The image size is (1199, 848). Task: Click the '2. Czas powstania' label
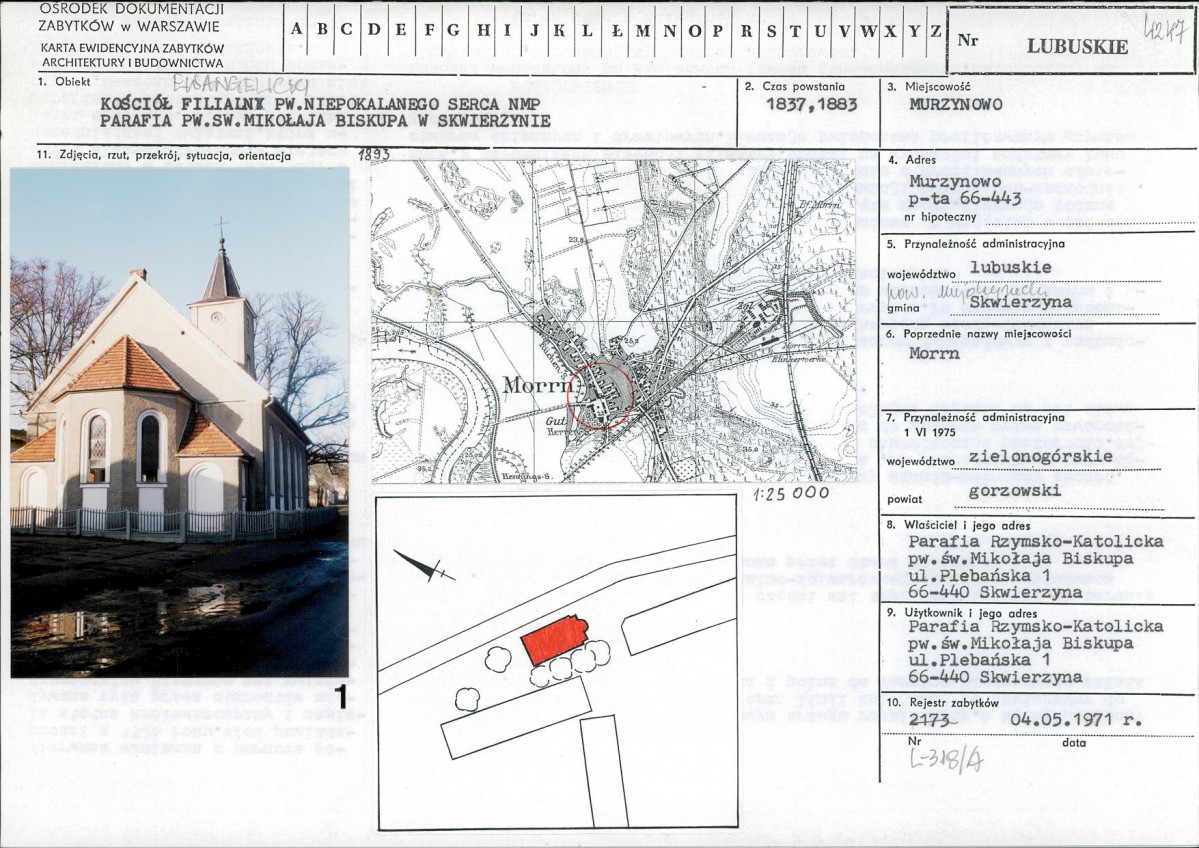tap(795, 86)
